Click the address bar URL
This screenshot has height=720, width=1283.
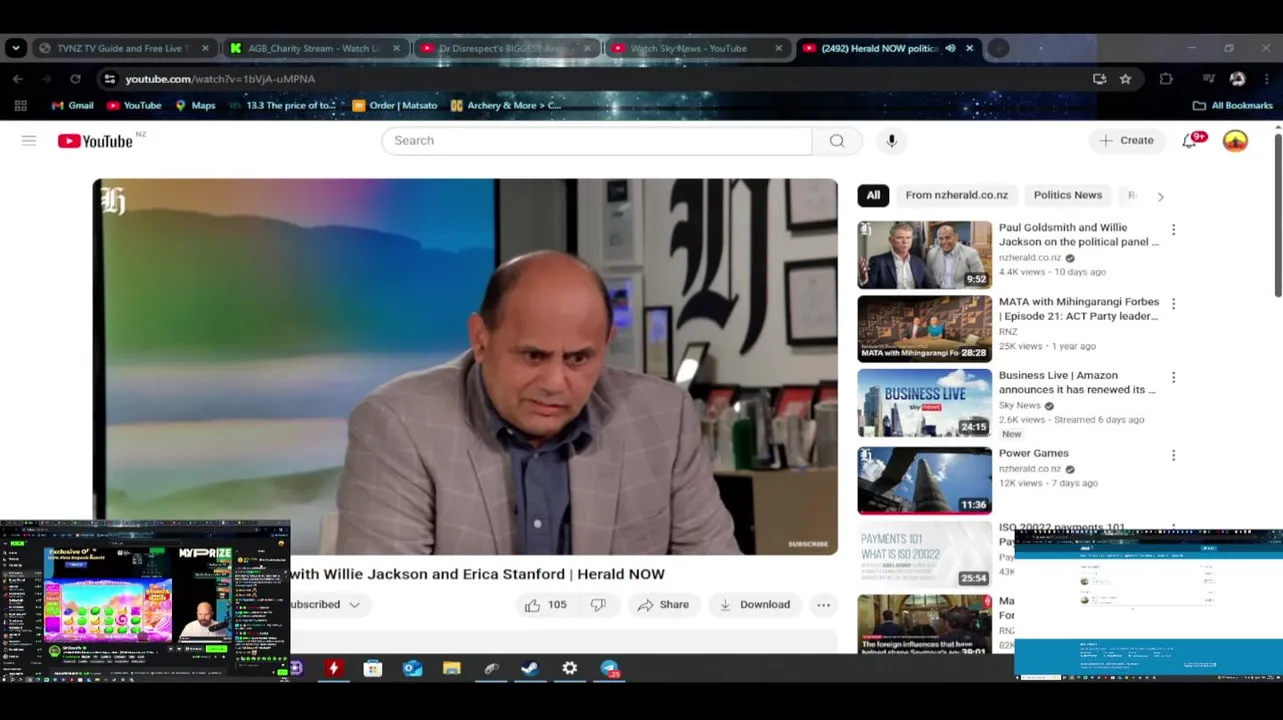220,79
